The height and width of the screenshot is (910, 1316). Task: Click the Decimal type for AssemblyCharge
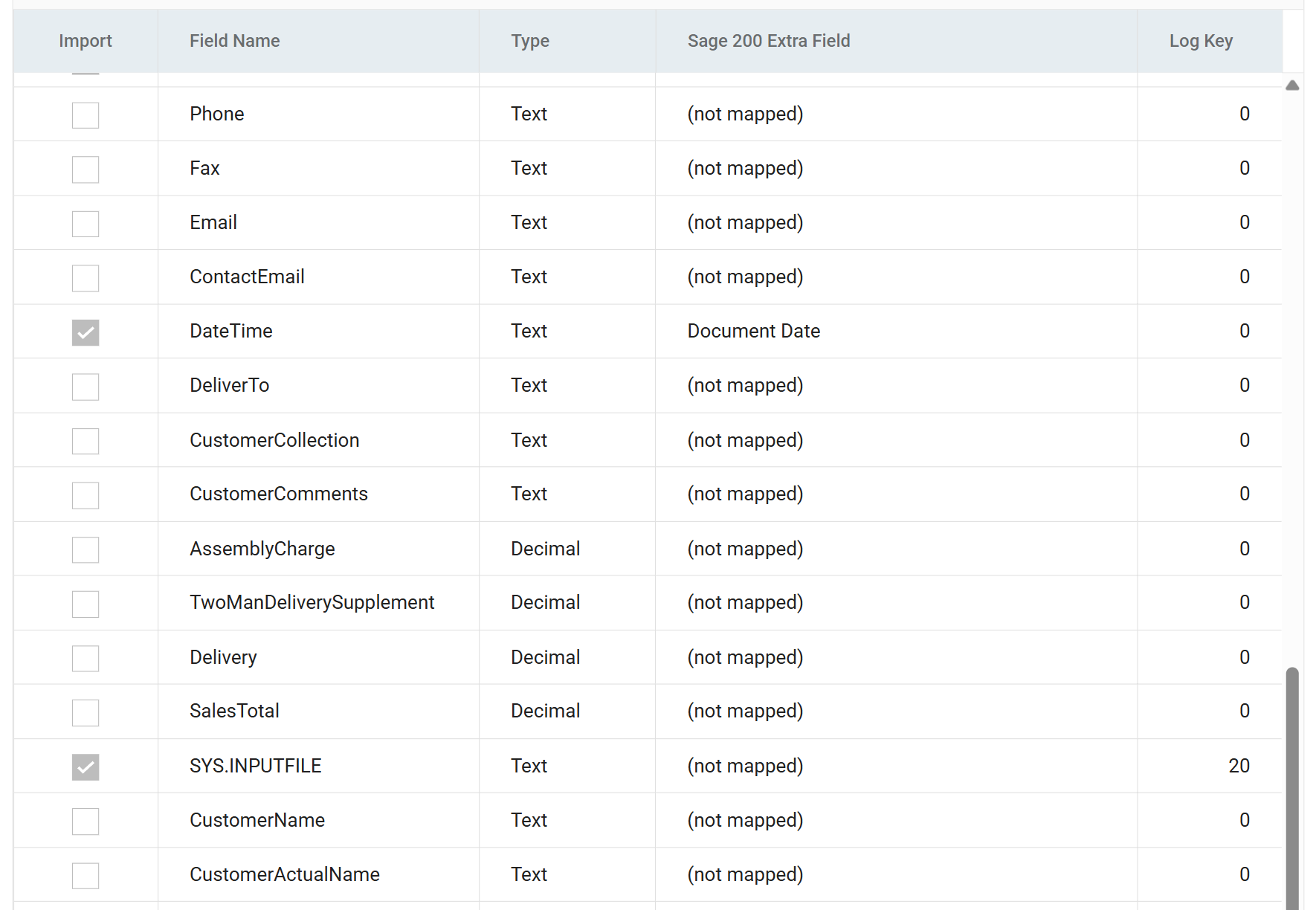[545, 549]
